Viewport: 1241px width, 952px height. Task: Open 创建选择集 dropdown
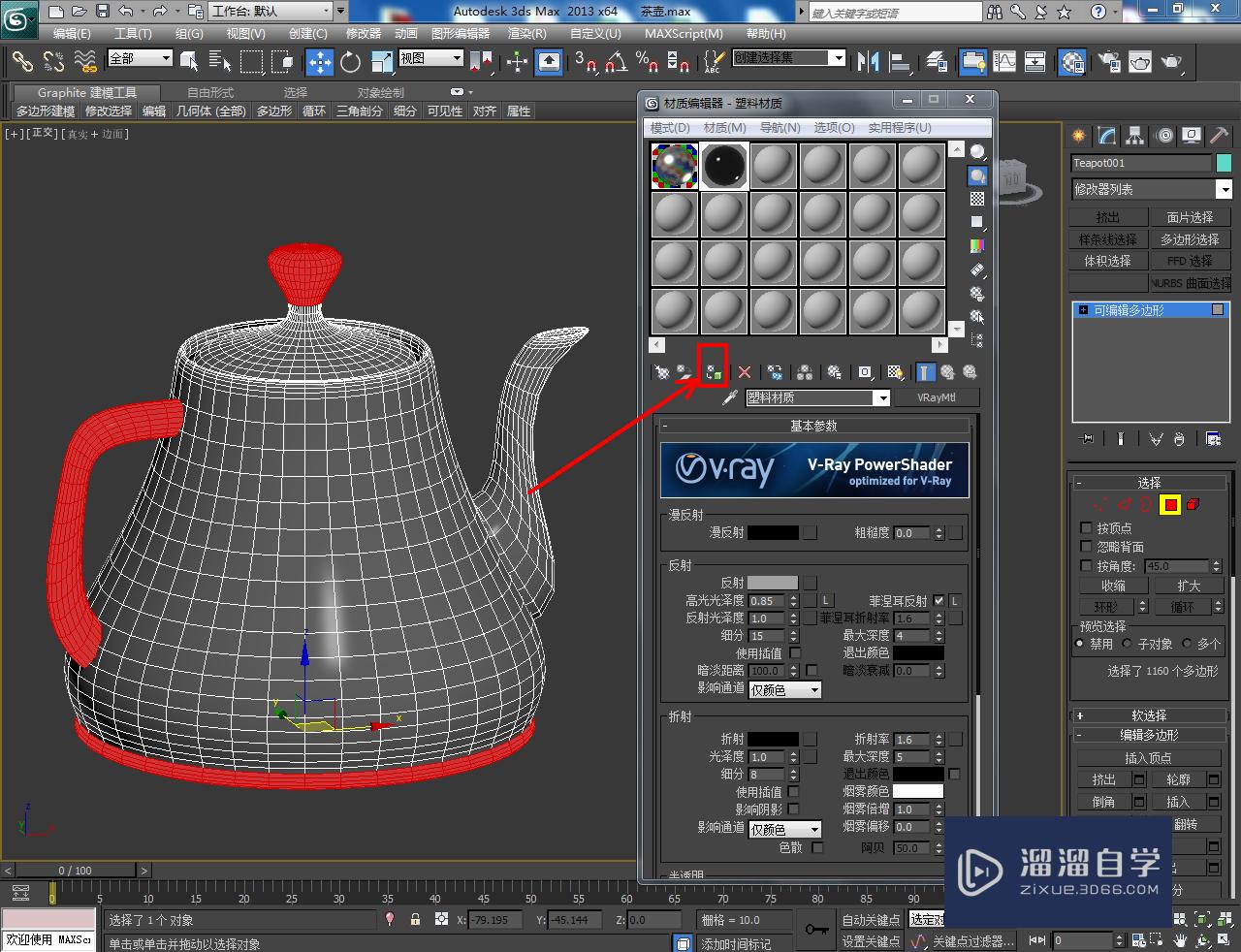[788, 58]
